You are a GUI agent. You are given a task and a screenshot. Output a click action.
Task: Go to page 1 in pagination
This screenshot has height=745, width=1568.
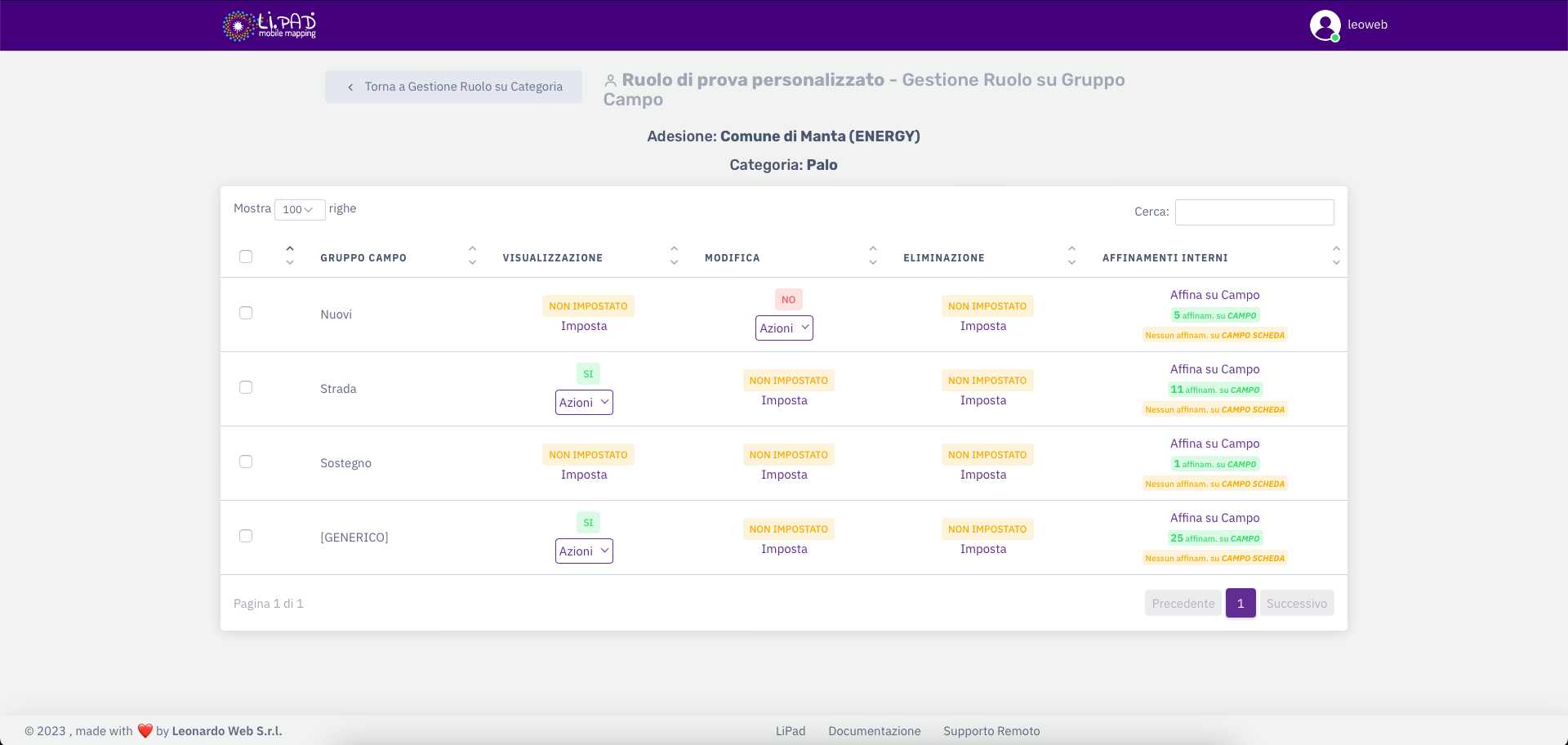pos(1240,604)
